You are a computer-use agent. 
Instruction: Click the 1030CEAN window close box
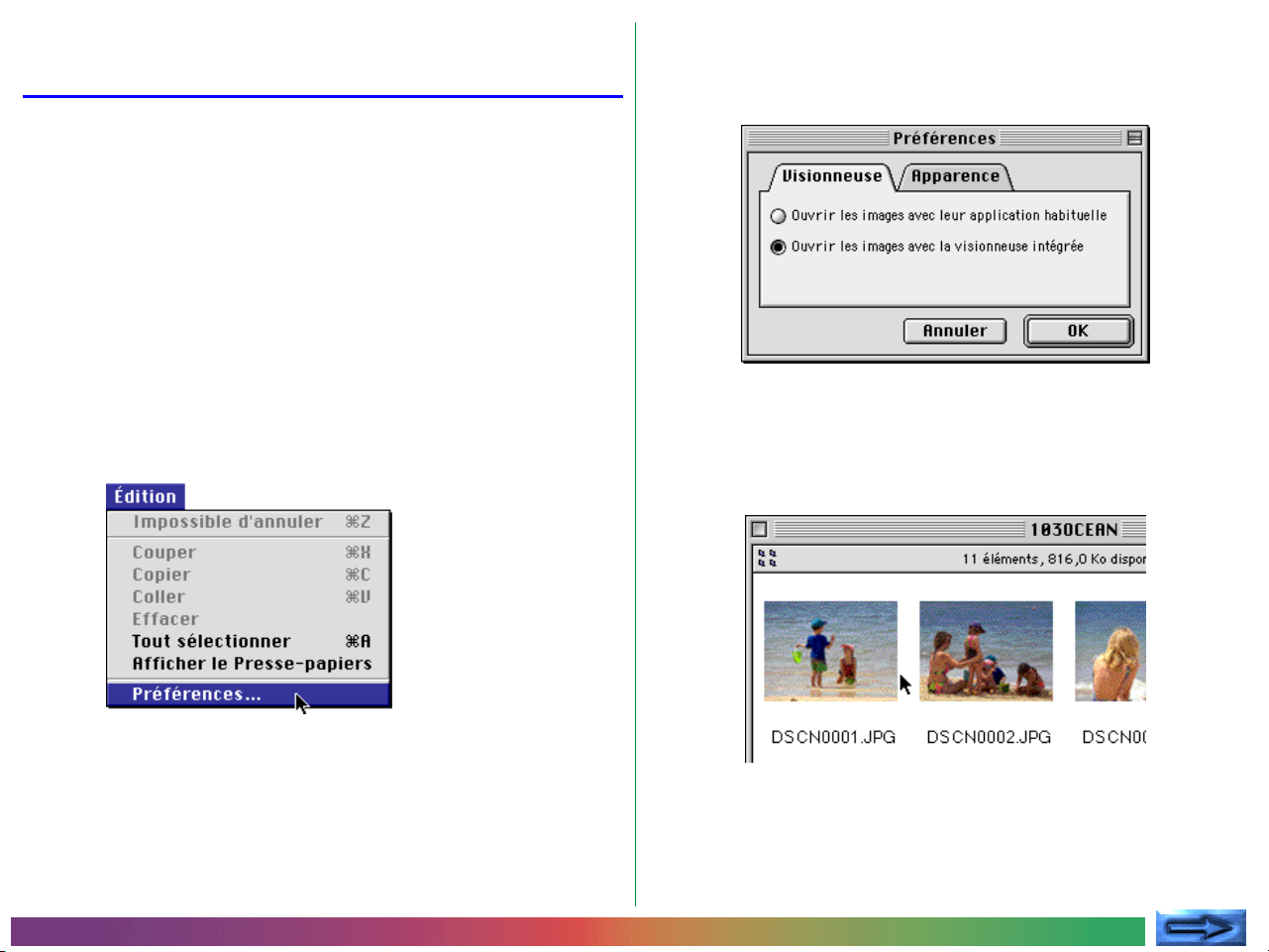tap(759, 529)
